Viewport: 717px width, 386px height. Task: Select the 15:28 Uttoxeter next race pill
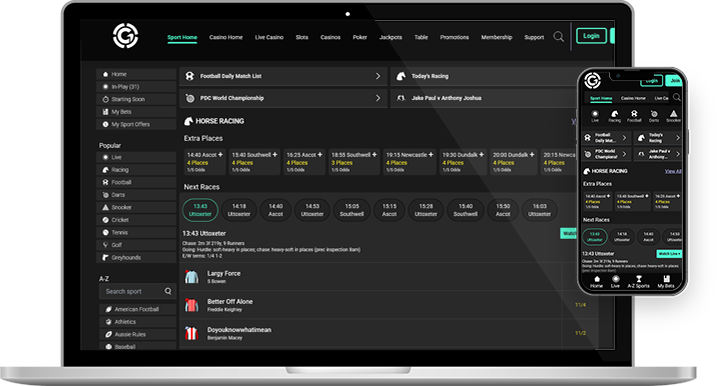tap(426, 210)
